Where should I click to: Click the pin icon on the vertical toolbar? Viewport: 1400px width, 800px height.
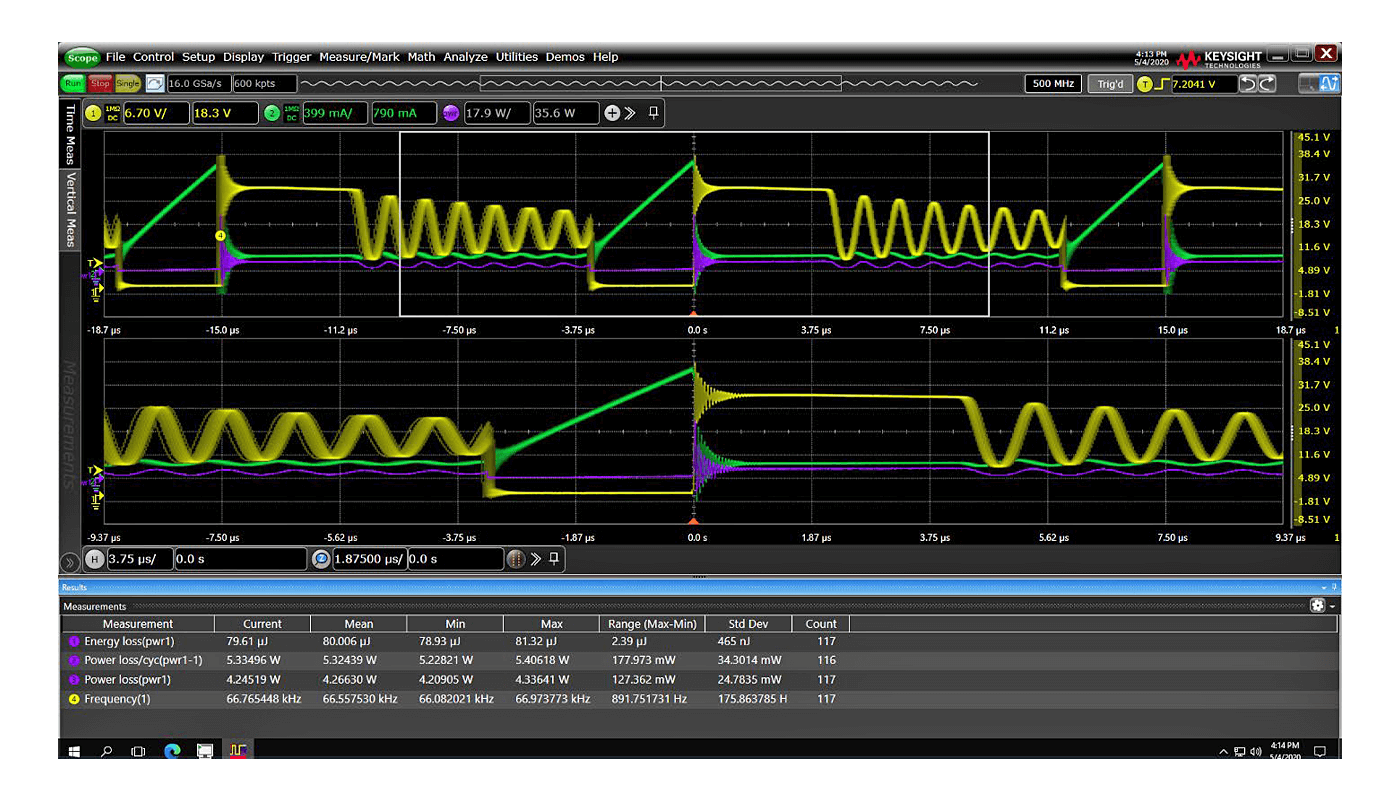coord(654,113)
